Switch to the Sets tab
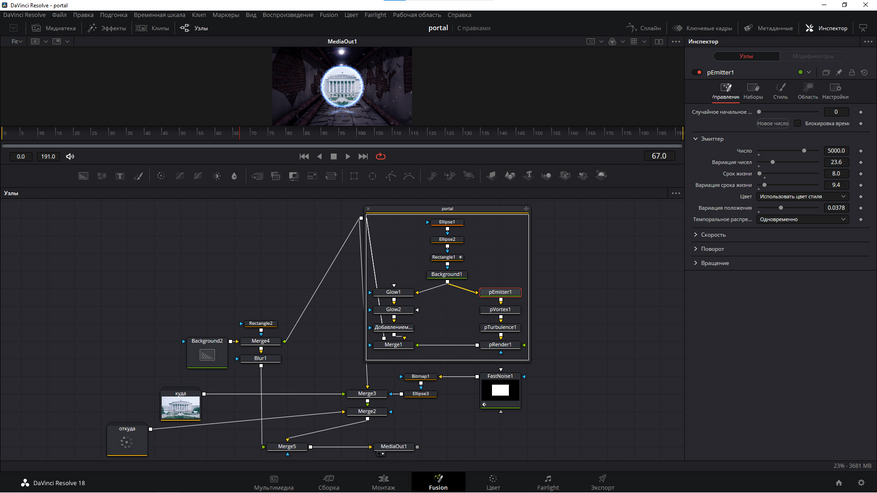Screen dimensions: 877x493 click(753, 91)
